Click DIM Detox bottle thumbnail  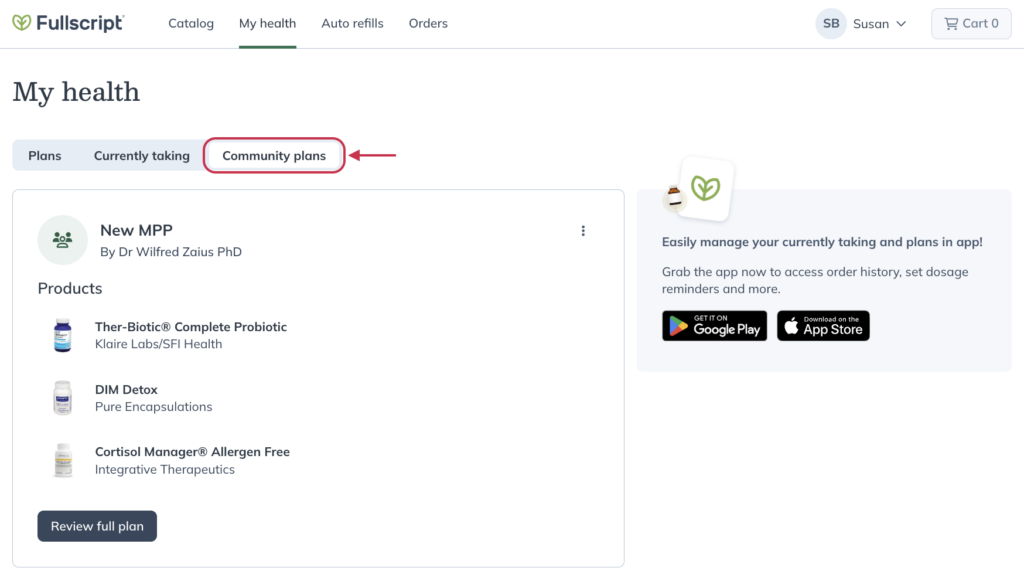(x=63, y=397)
